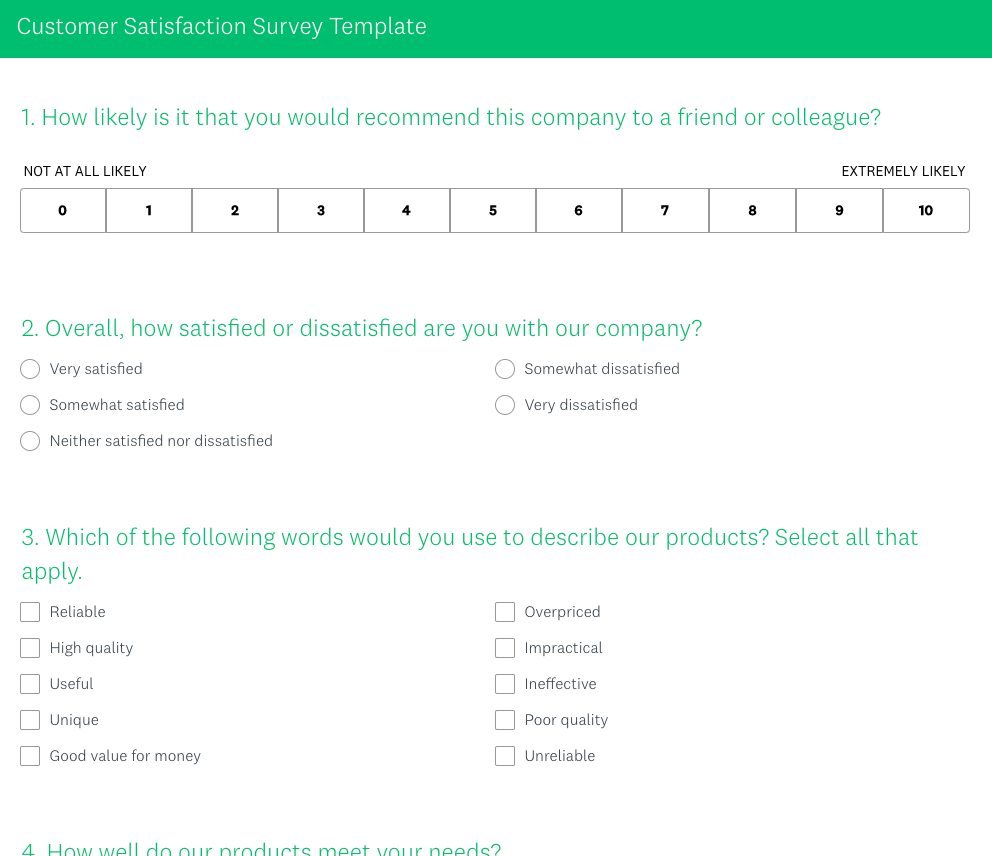Choose rating 9 on the scale
Screen dimensions: 992x856
coord(839,211)
